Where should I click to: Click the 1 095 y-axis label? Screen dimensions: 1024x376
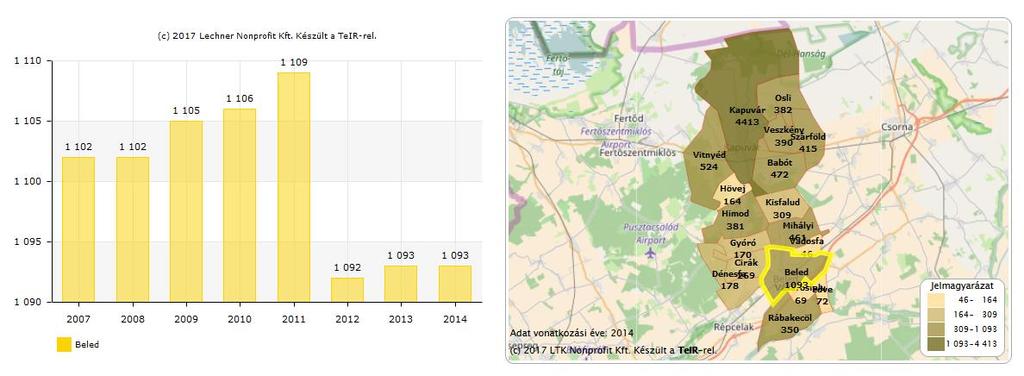27,242
